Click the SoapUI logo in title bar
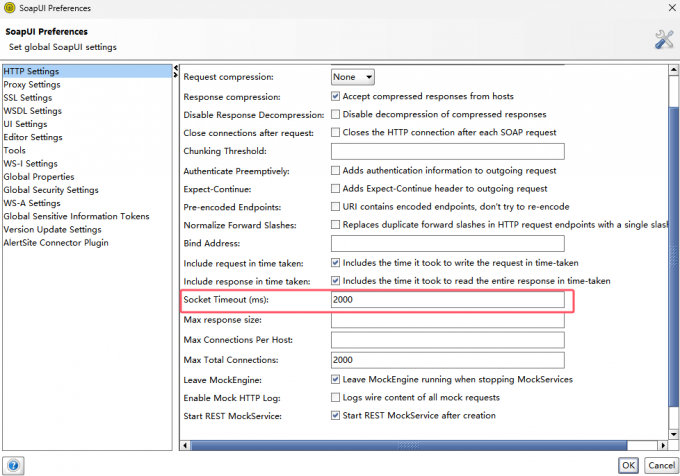The width and height of the screenshot is (680, 476). (9, 8)
